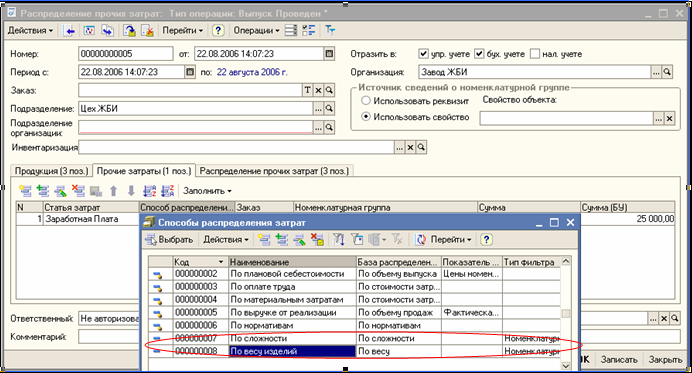Click the T type-selection button in the Заказ field
692x373 pixels.
click(308, 90)
